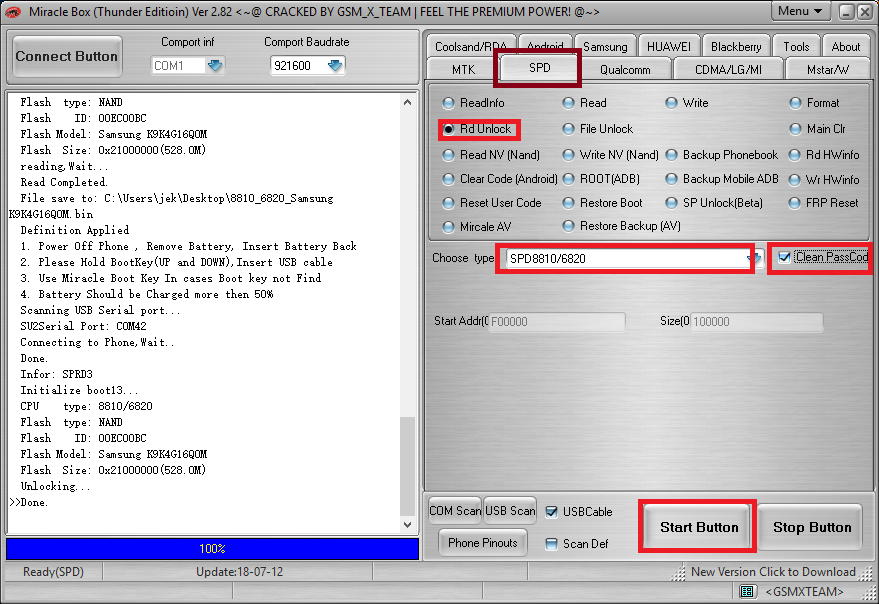Image resolution: width=879 pixels, height=604 pixels.
Task: Click the <GSMXTEAM> status bar text
Action: [x=804, y=592]
